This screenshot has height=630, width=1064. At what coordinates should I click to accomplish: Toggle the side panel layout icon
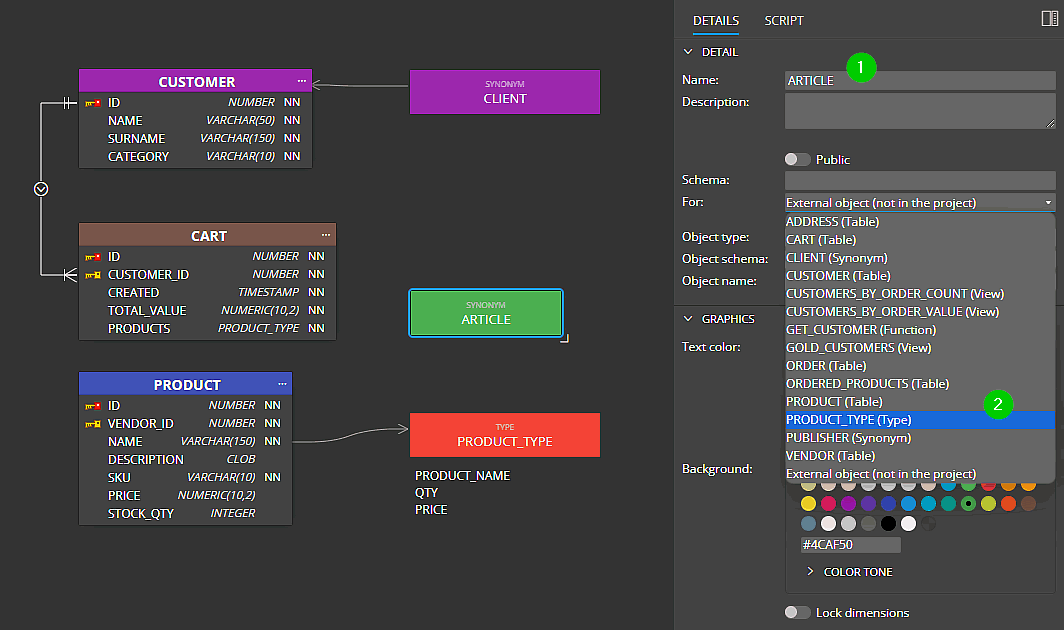click(1048, 19)
